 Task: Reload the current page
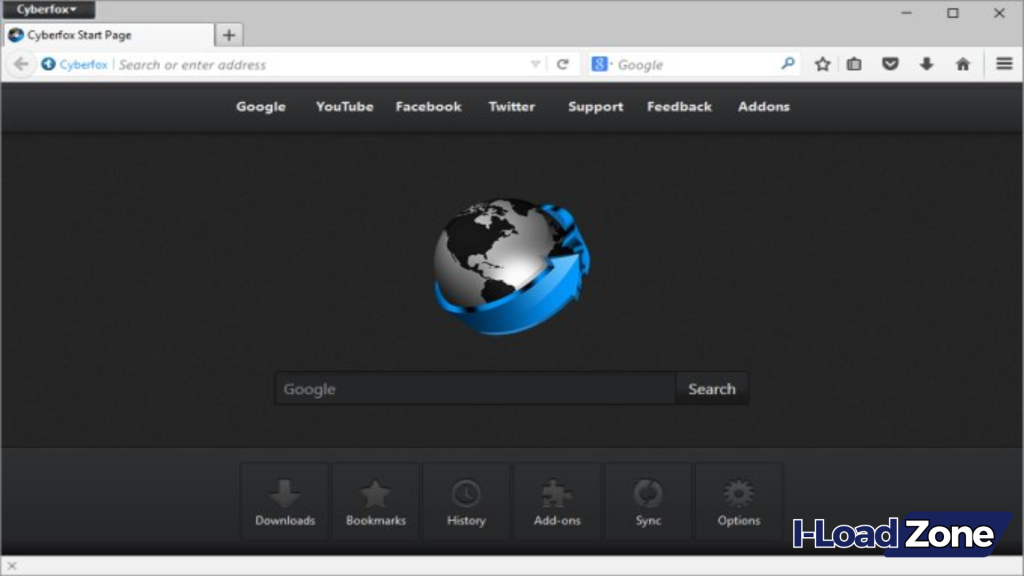pos(562,63)
